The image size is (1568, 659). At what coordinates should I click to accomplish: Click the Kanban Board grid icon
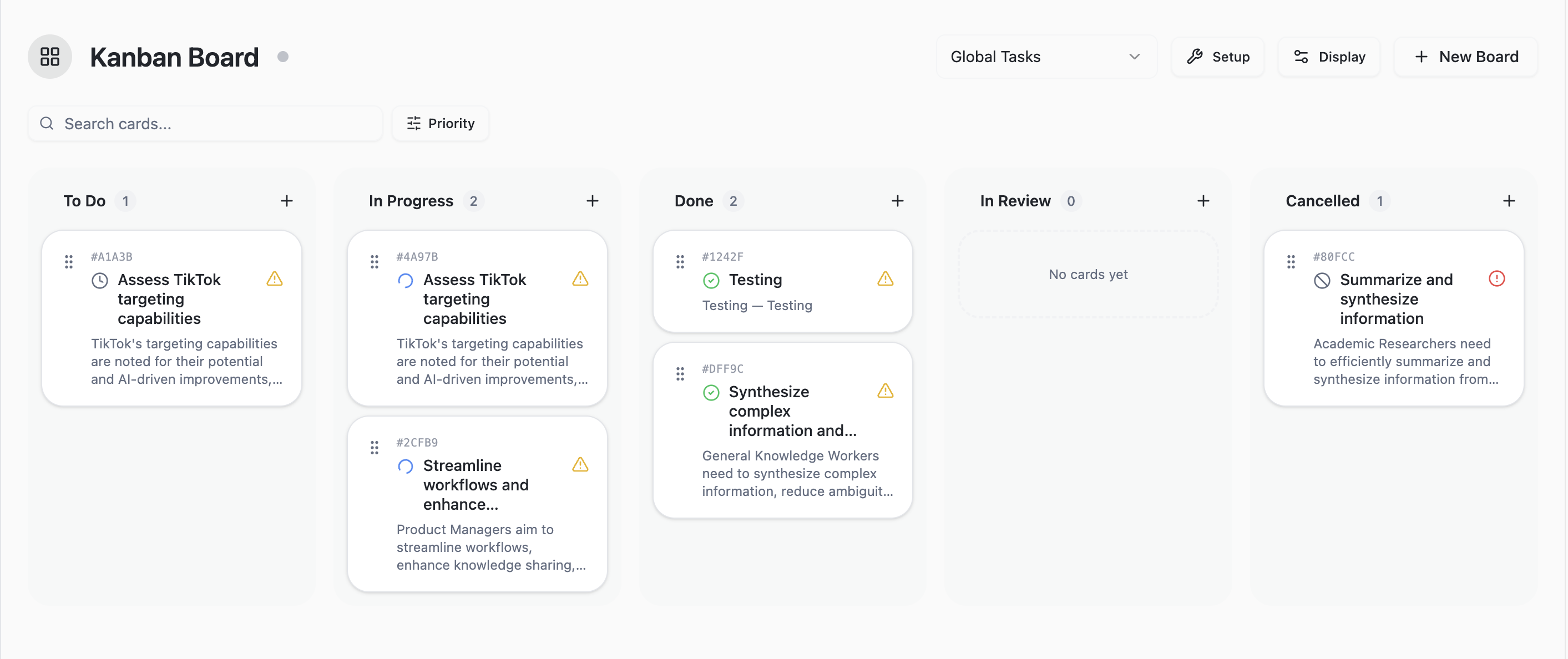[x=50, y=56]
